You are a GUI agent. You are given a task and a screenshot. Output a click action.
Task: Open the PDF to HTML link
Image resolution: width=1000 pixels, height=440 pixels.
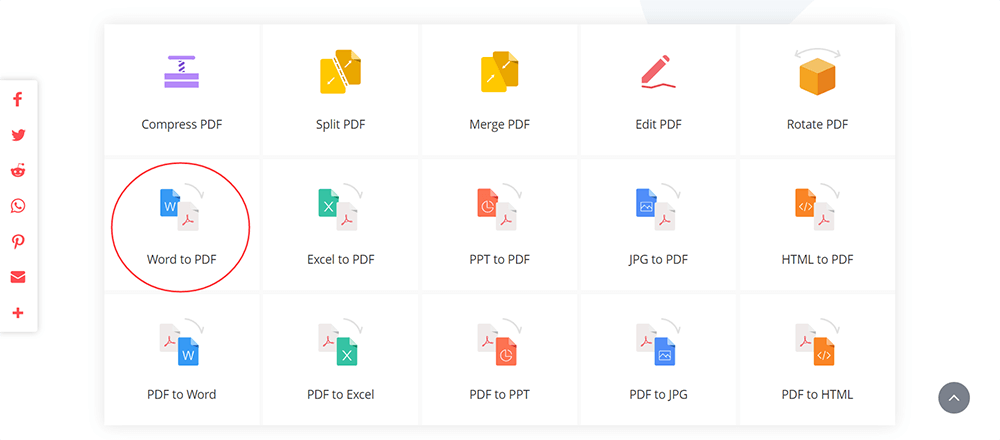pyautogui.click(x=817, y=394)
